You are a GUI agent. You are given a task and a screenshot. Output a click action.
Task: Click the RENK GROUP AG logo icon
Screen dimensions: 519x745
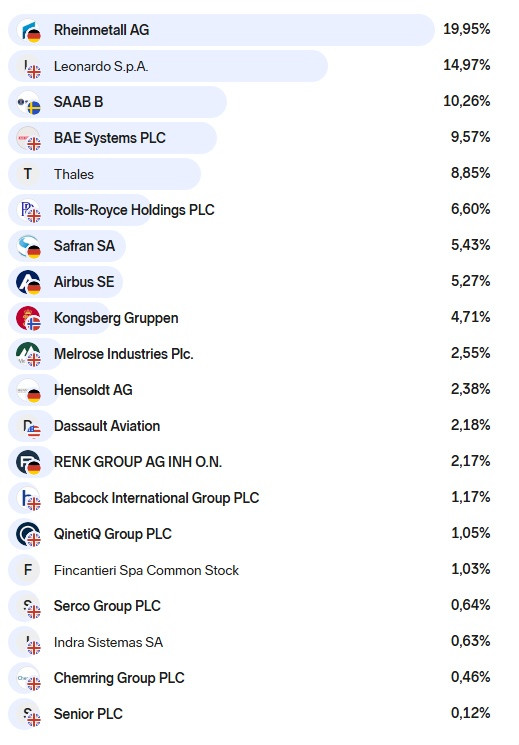tap(29, 462)
